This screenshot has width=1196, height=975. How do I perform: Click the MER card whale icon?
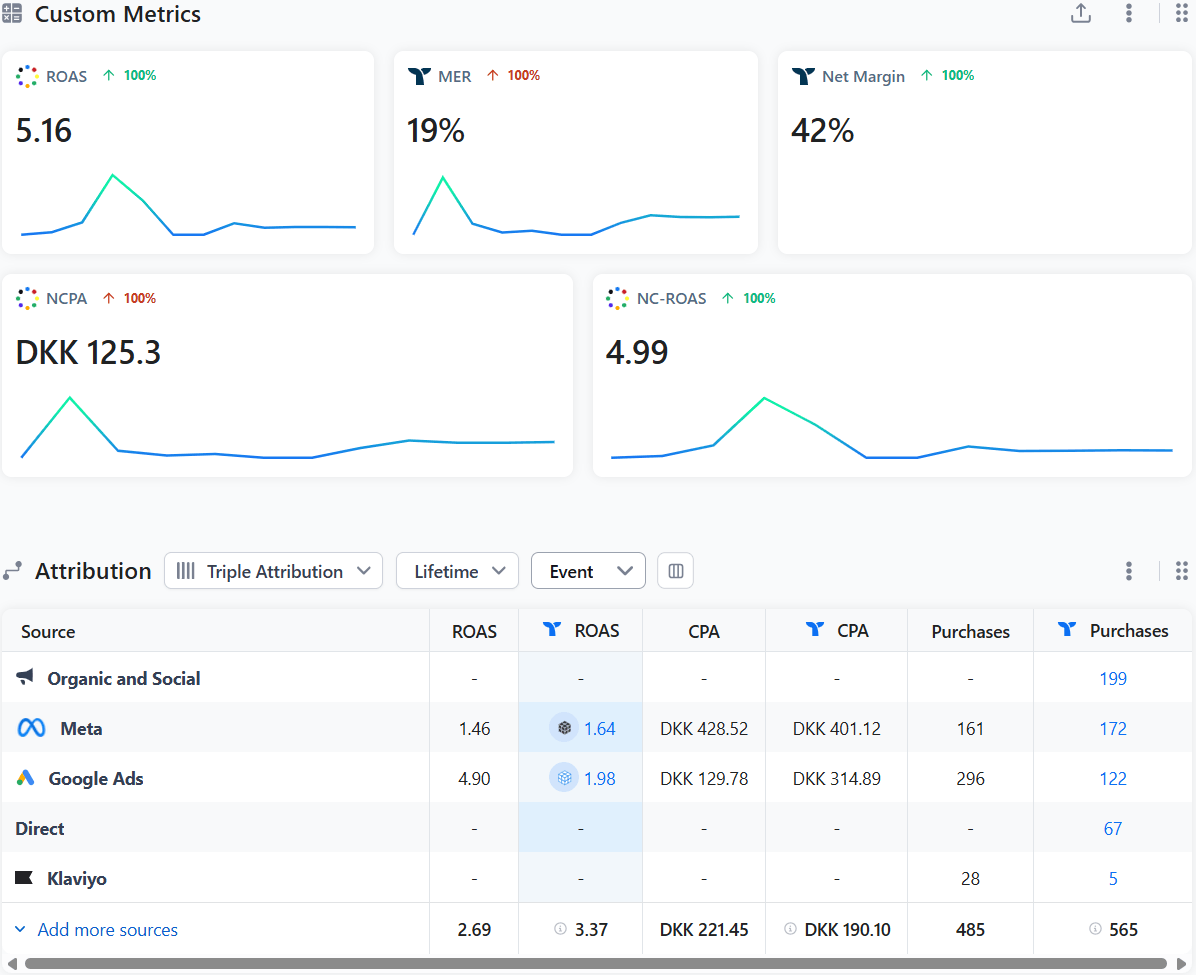coord(419,76)
